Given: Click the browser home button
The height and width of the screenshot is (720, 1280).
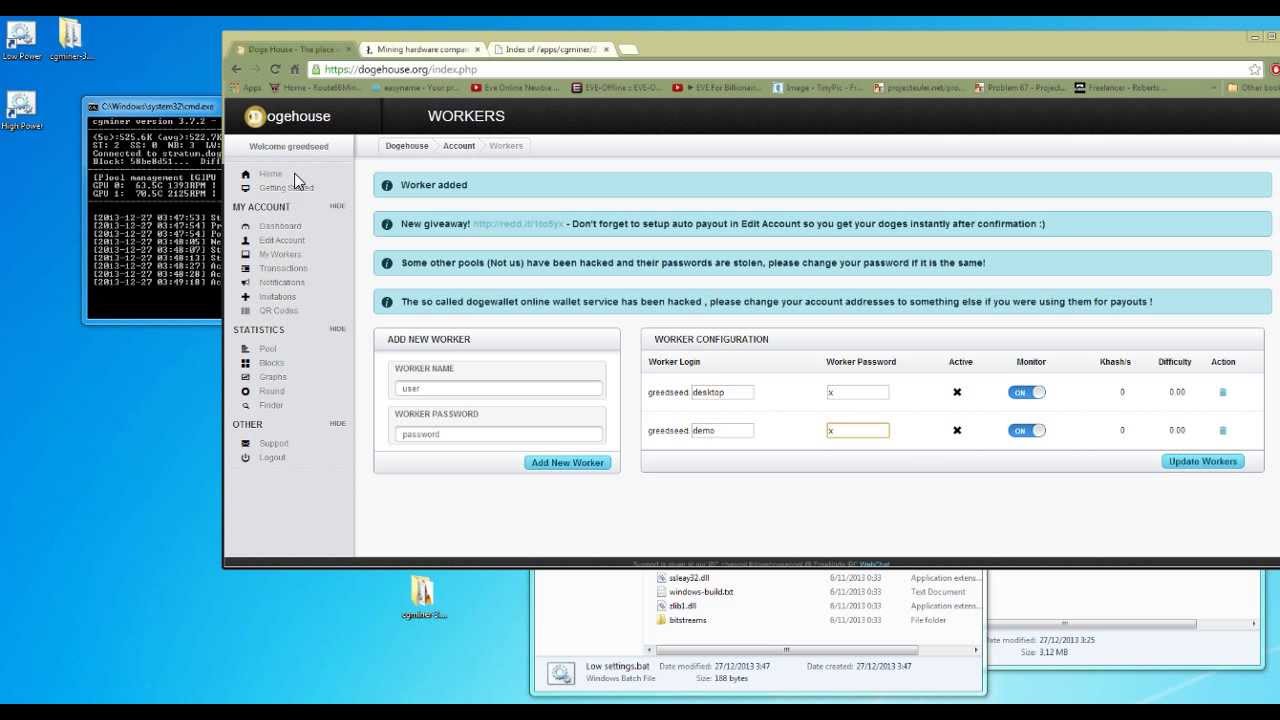Looking at the screenshot, I should [x=294, y=69].
